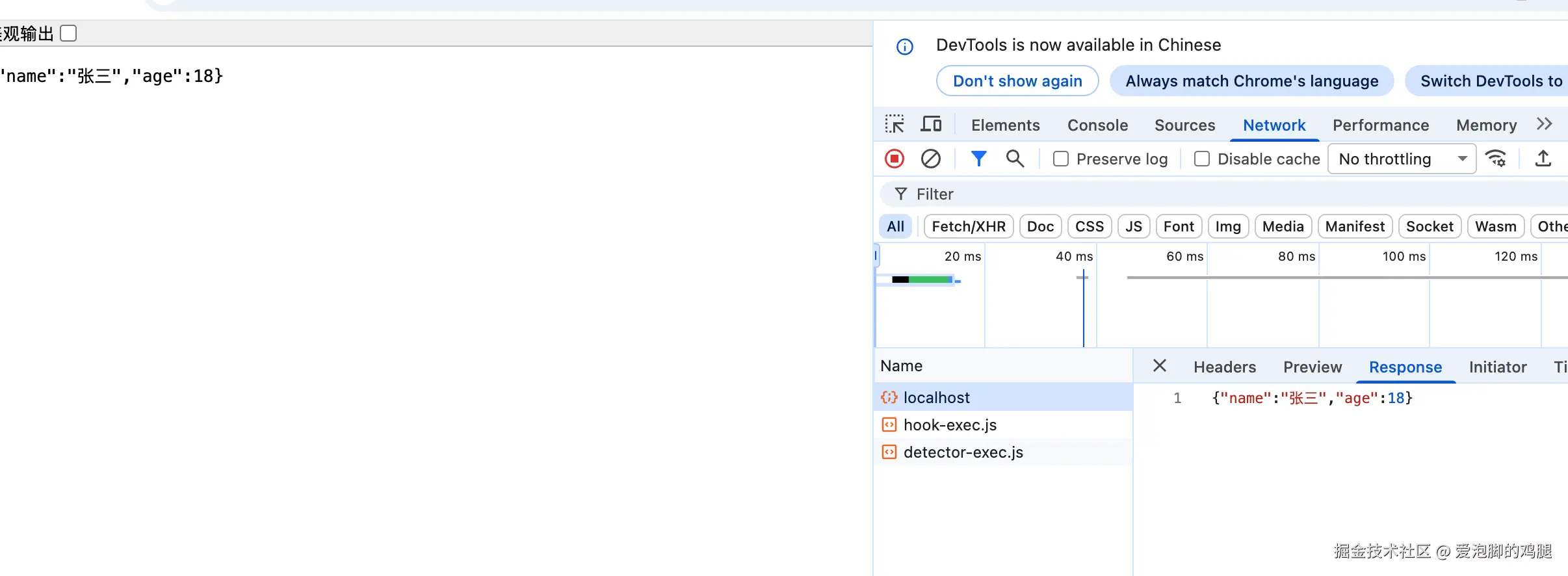
Task: Expand more DevTools tabs chevron
Action: (1545, 124)
